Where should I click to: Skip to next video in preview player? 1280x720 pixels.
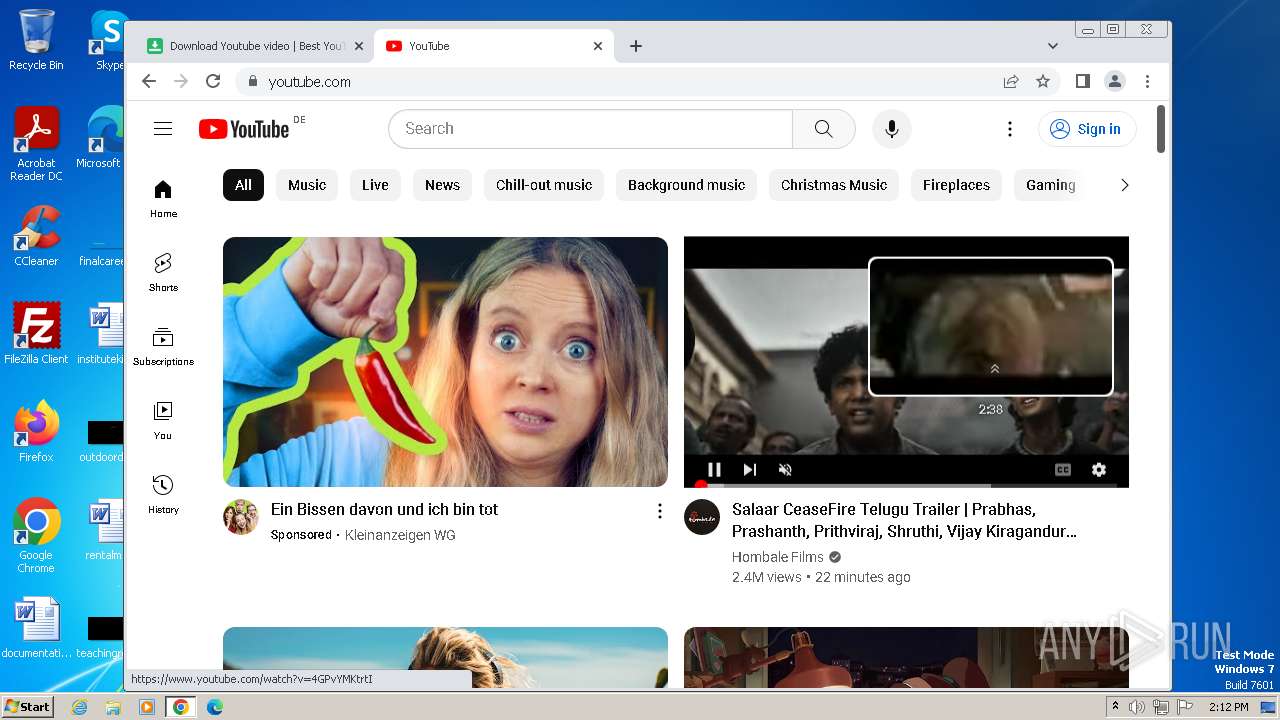pos(749,470)
